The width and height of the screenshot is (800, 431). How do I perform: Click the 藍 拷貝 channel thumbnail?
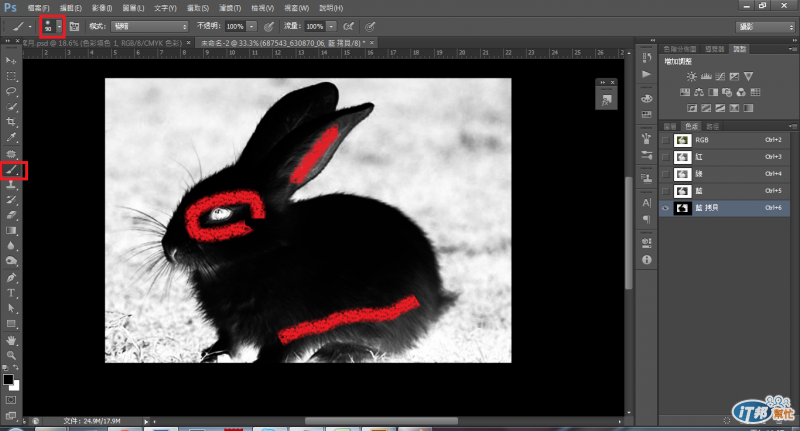pyautogui.click(x=682, y=208)
